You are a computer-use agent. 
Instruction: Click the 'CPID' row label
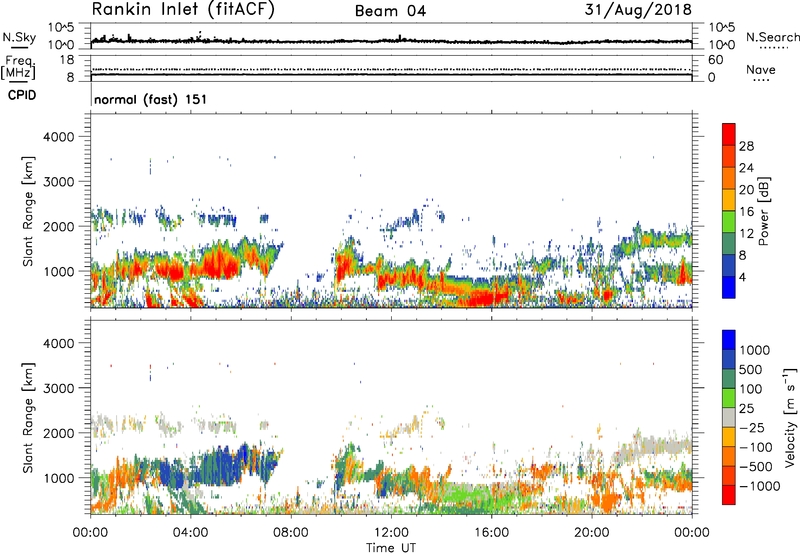tap(22, 95)
